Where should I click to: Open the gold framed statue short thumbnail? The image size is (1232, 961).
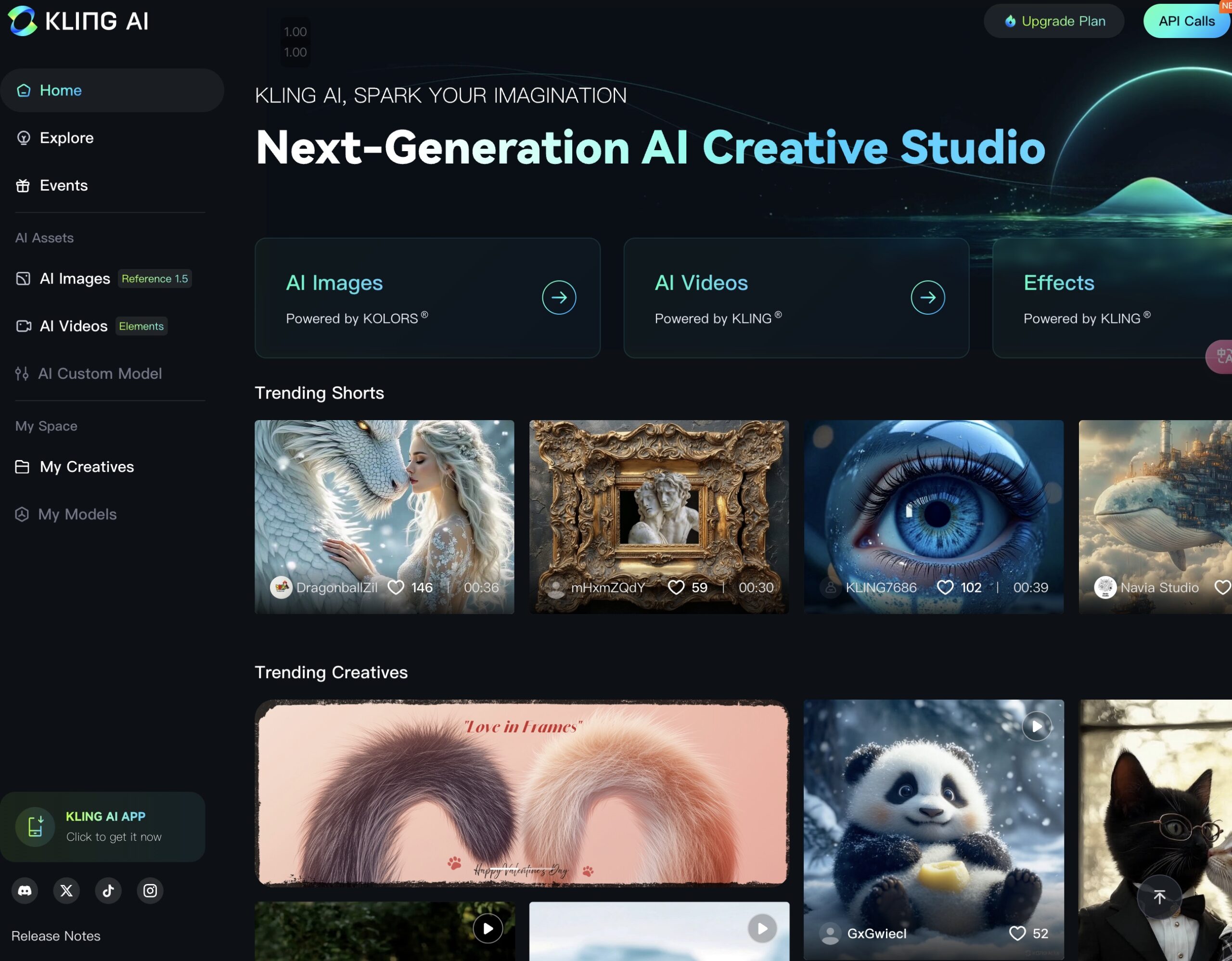pos(659,508)
